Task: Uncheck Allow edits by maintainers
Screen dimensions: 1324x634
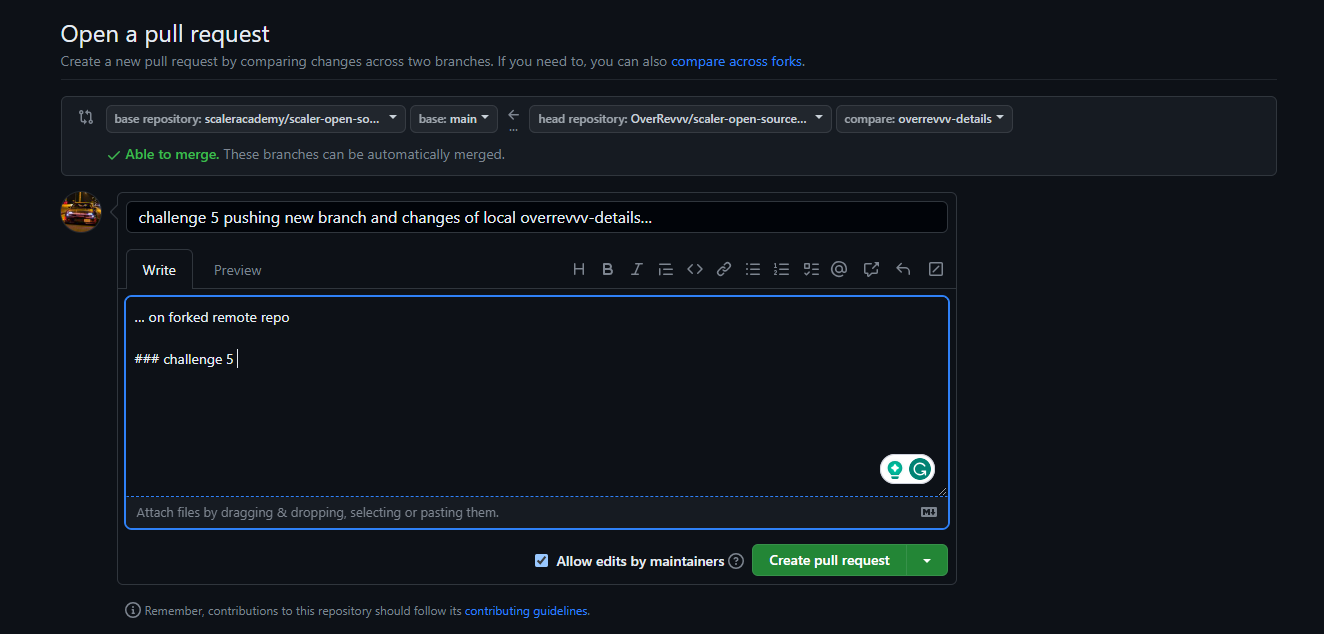Action: coord(541,560)
